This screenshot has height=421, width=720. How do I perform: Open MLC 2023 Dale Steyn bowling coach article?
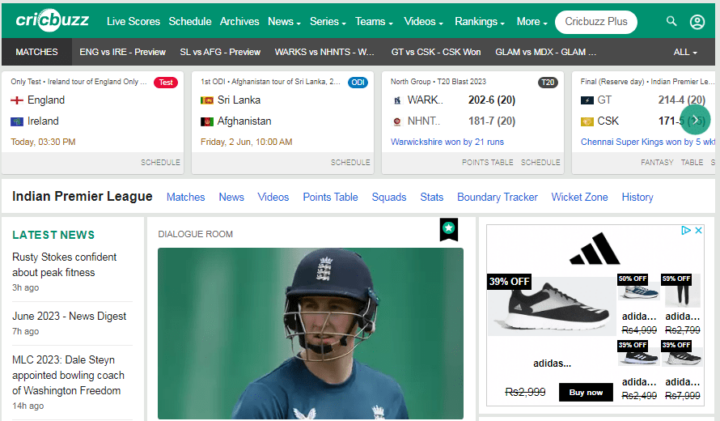tap(68, 375)
